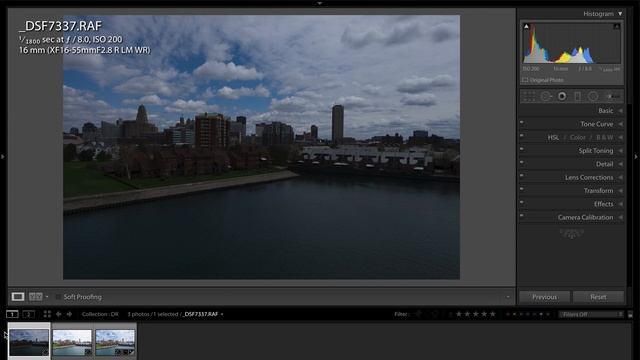This screenshot has width=640, height=360.
Task: Toggle Split Toning on/off switch
Action: 522,149
